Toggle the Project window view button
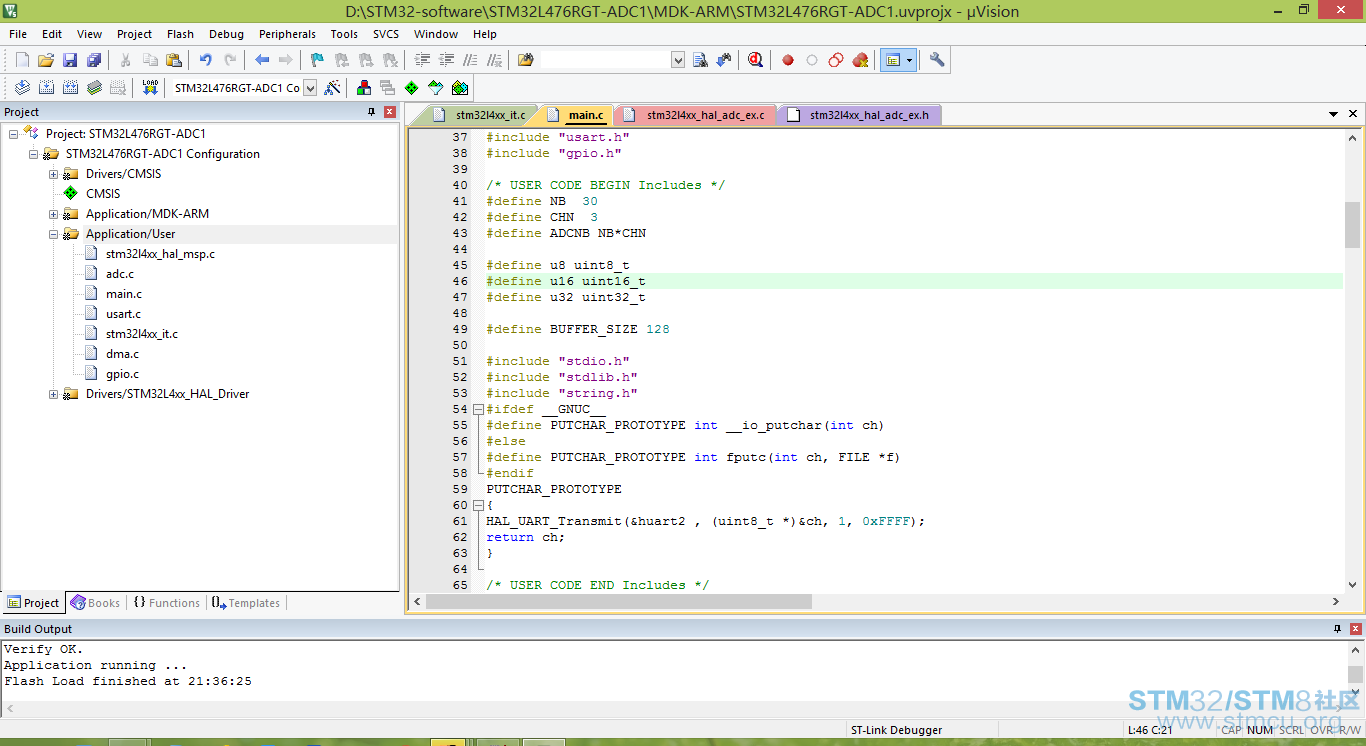 coord(892,60)
